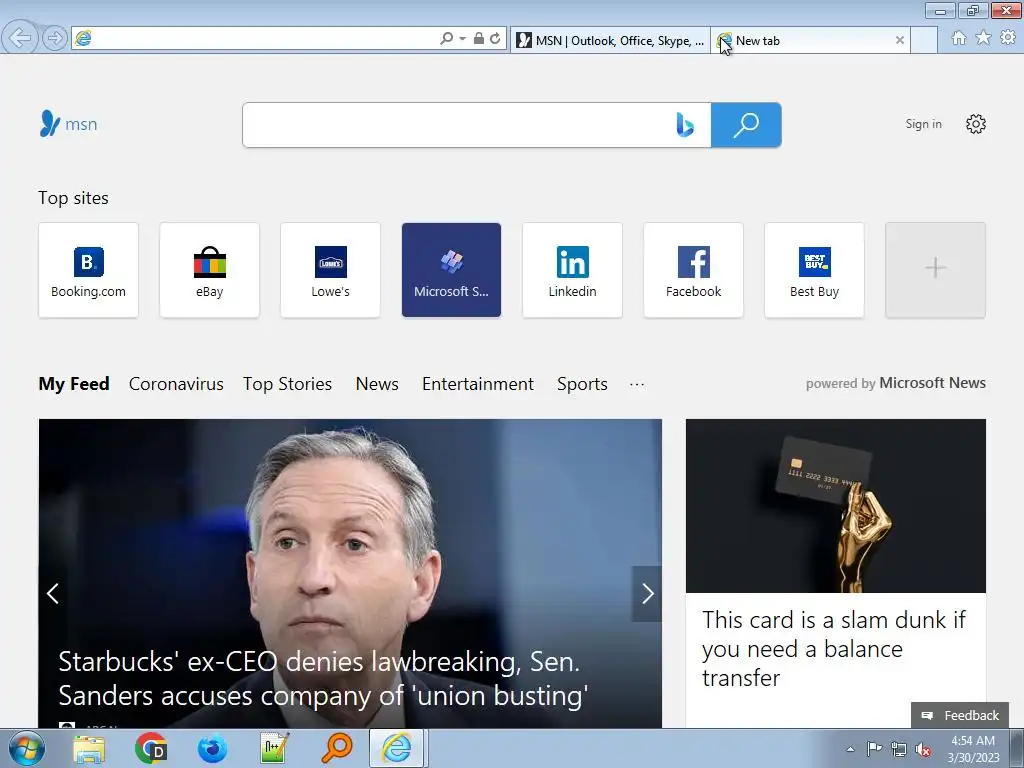
Task: Click the Home icon in the browser toolbar
Action: point(959,39)
